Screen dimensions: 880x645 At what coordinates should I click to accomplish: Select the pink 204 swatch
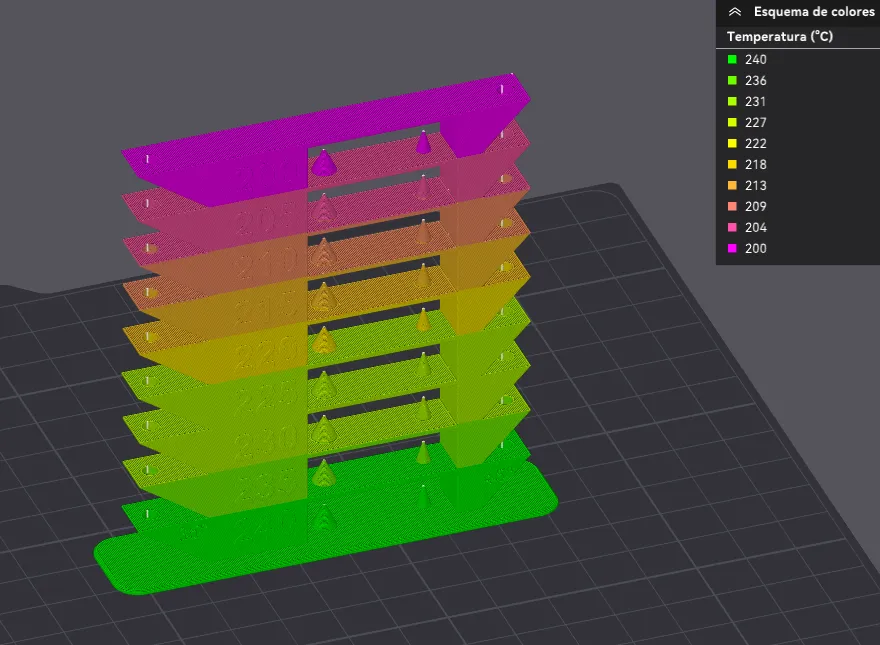pos(731,227)
